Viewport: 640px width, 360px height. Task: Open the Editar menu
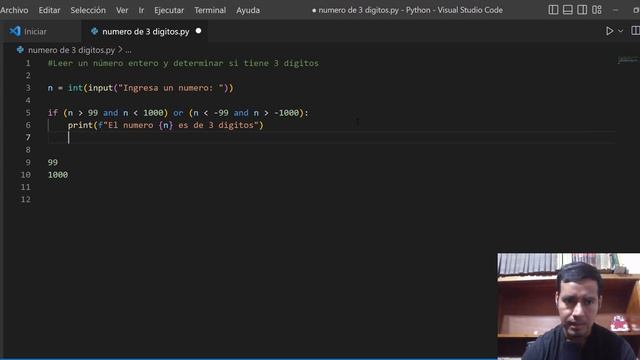click(49, 10)
